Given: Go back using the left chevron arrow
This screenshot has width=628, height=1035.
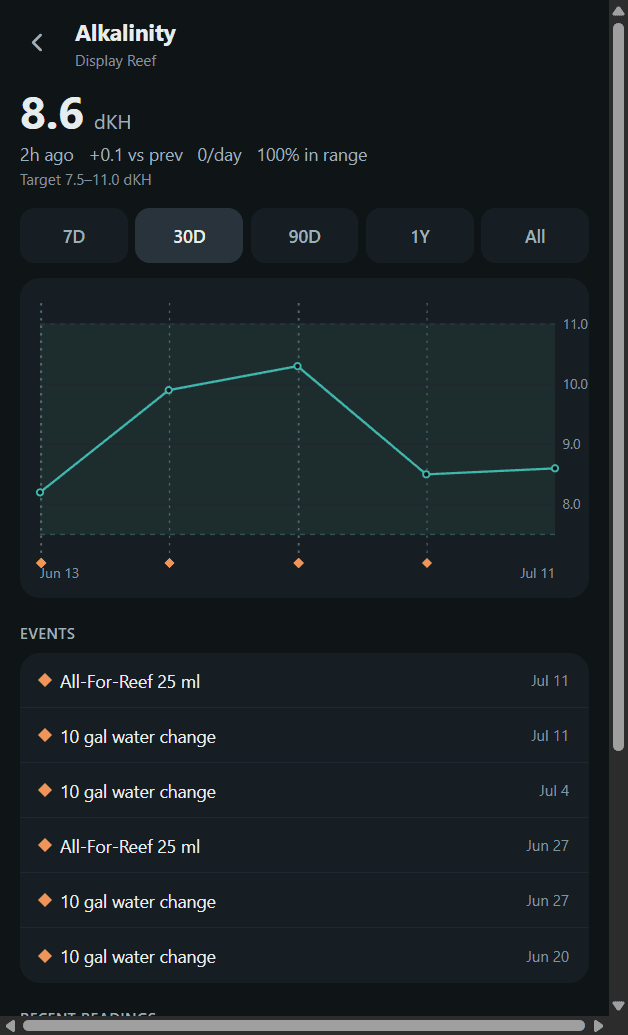Looking at the screenshot, I should click(37, 43).
